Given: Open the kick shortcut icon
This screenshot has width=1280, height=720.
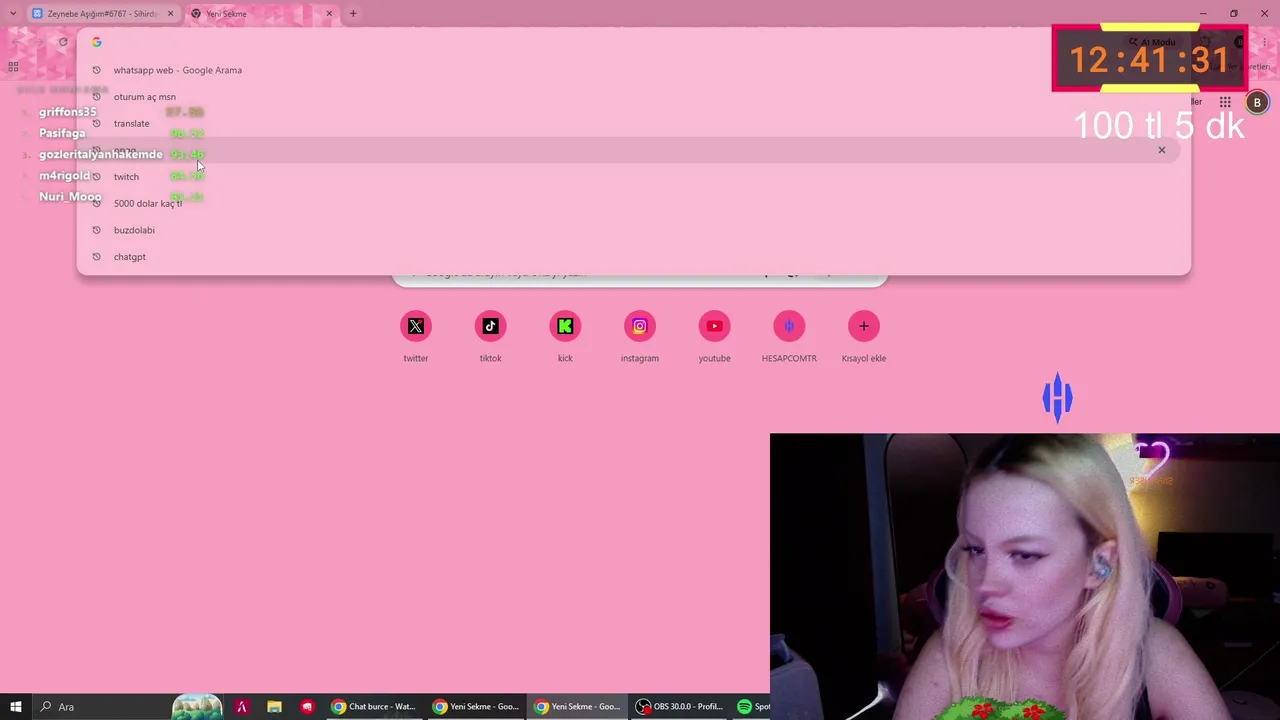Looking at the screenshot, I should click(x=565, y=326).
